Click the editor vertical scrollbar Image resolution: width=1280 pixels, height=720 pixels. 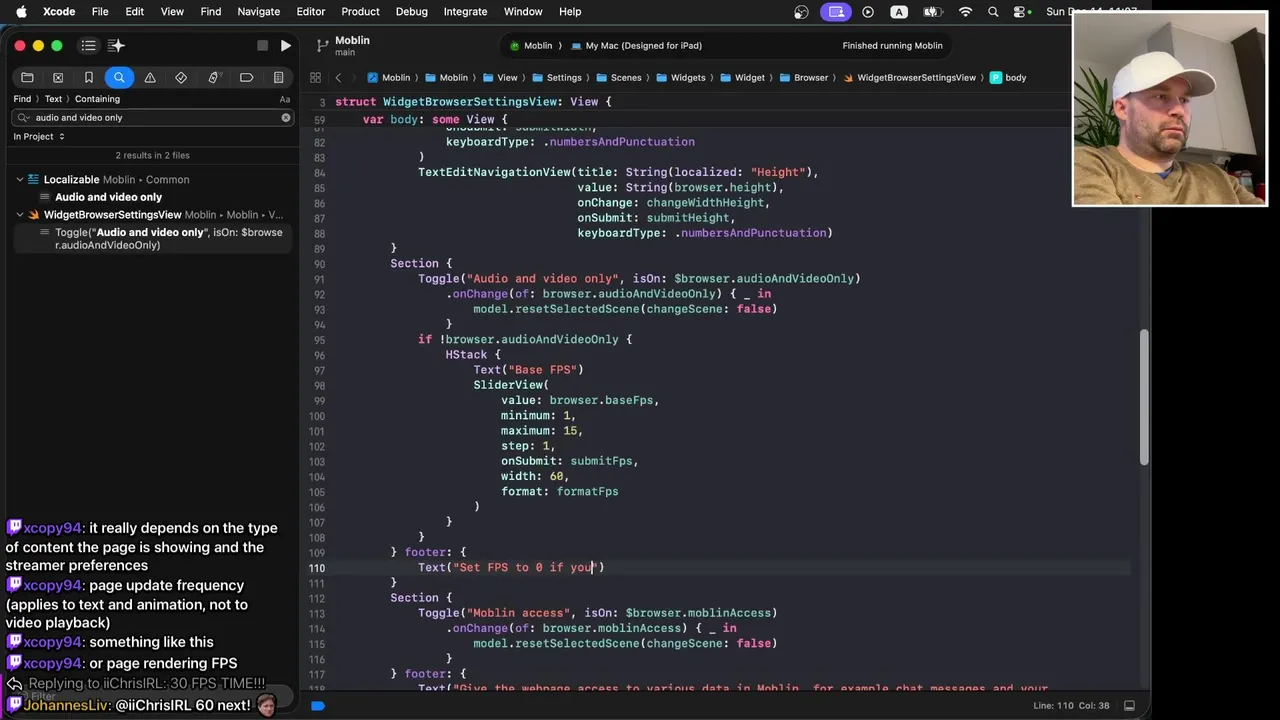coord(1144,397)
